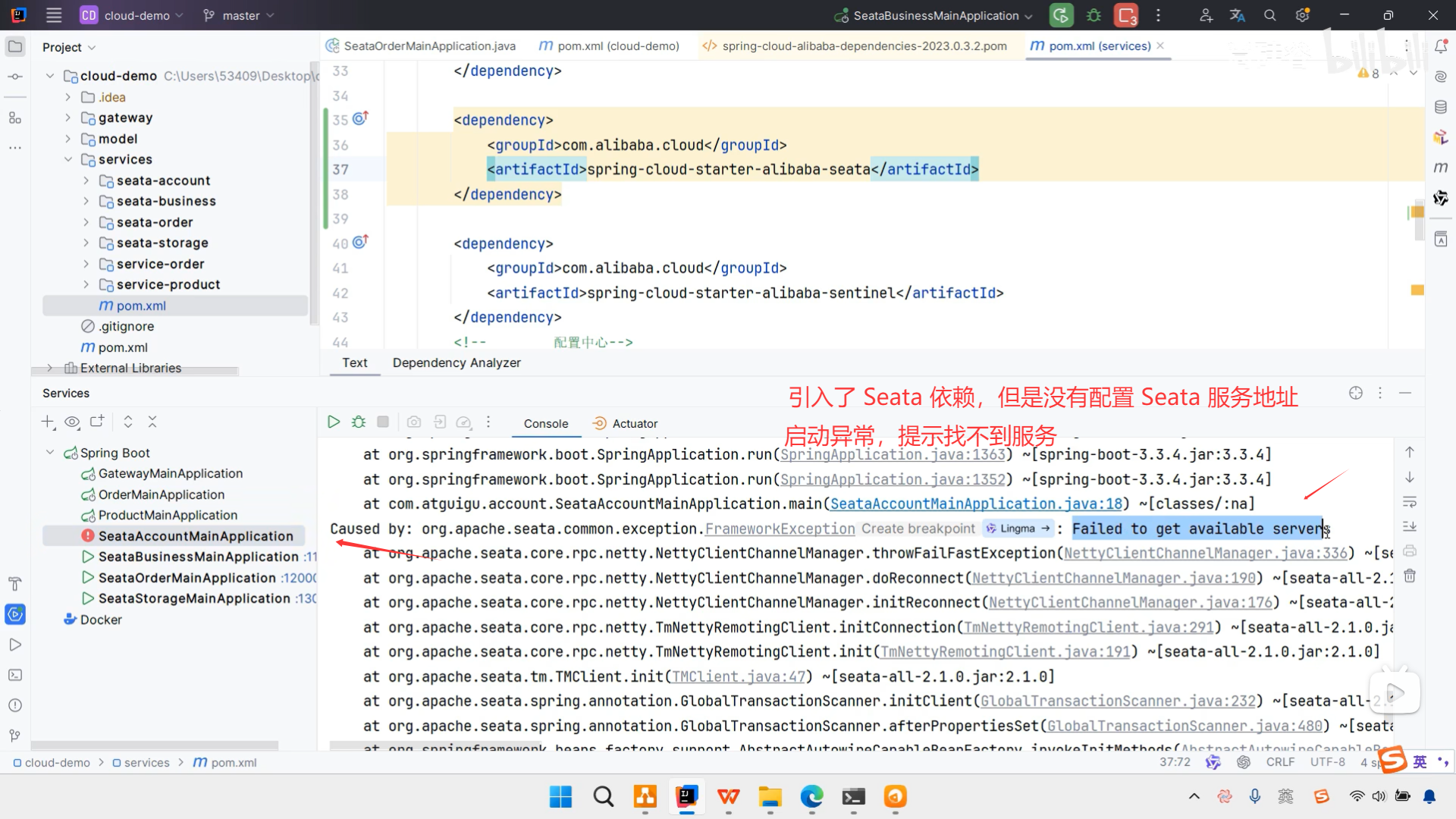
Task: Click Search Everywhere magnifier icon
Action: [x=1269, y=15]
